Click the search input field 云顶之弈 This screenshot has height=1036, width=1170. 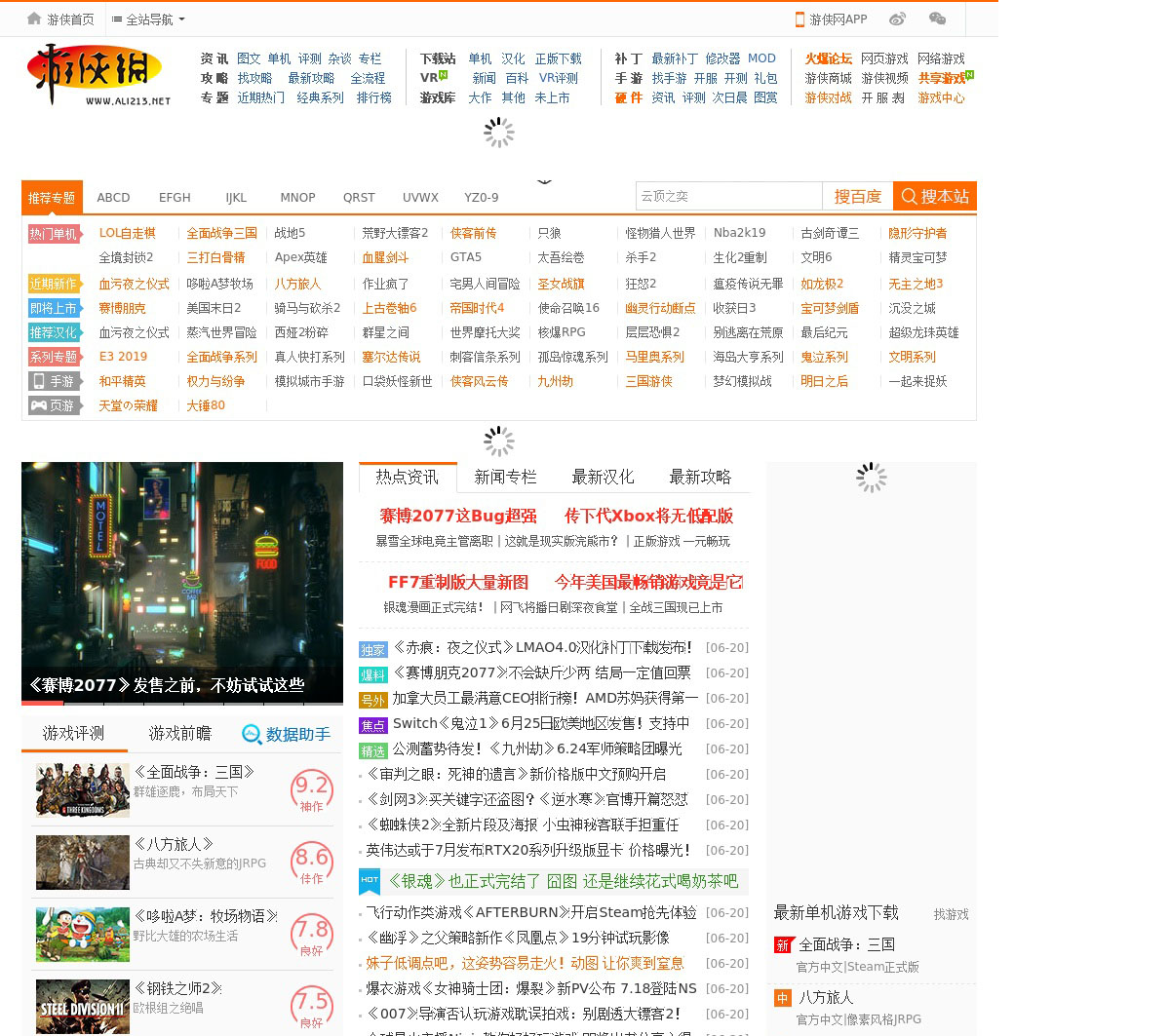pyautogui.click(x=727, y=196)
